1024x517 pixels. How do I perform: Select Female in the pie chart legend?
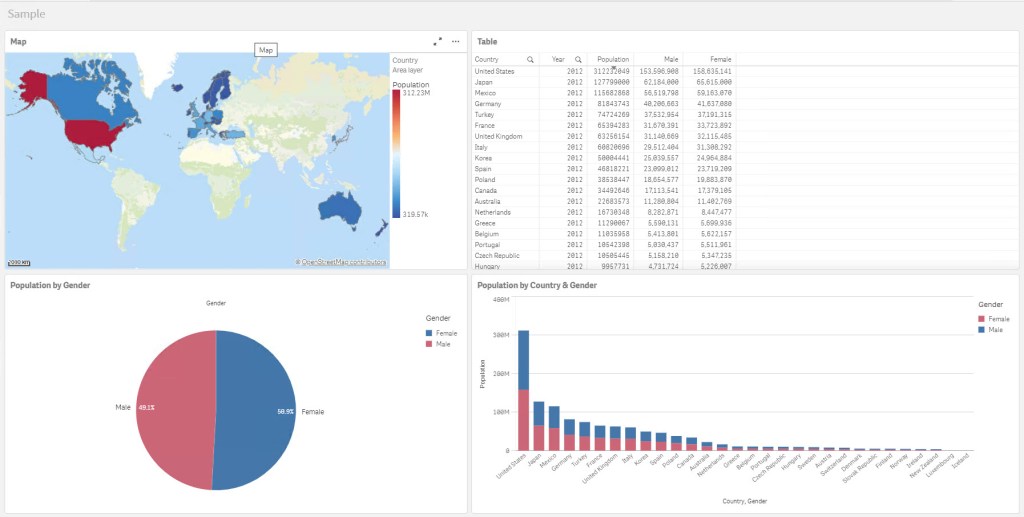click(445, 332)
